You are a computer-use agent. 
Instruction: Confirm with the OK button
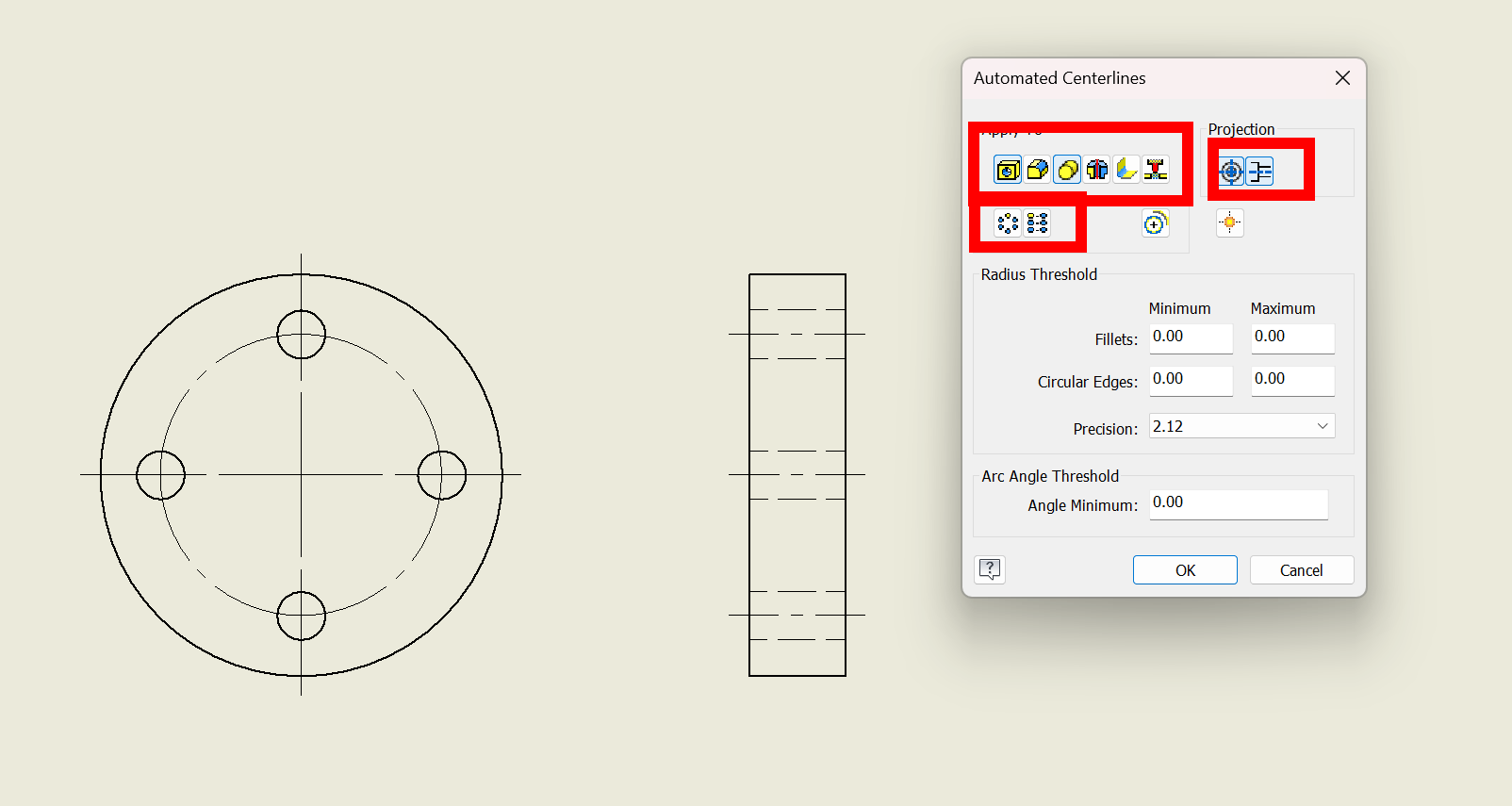1185,570
